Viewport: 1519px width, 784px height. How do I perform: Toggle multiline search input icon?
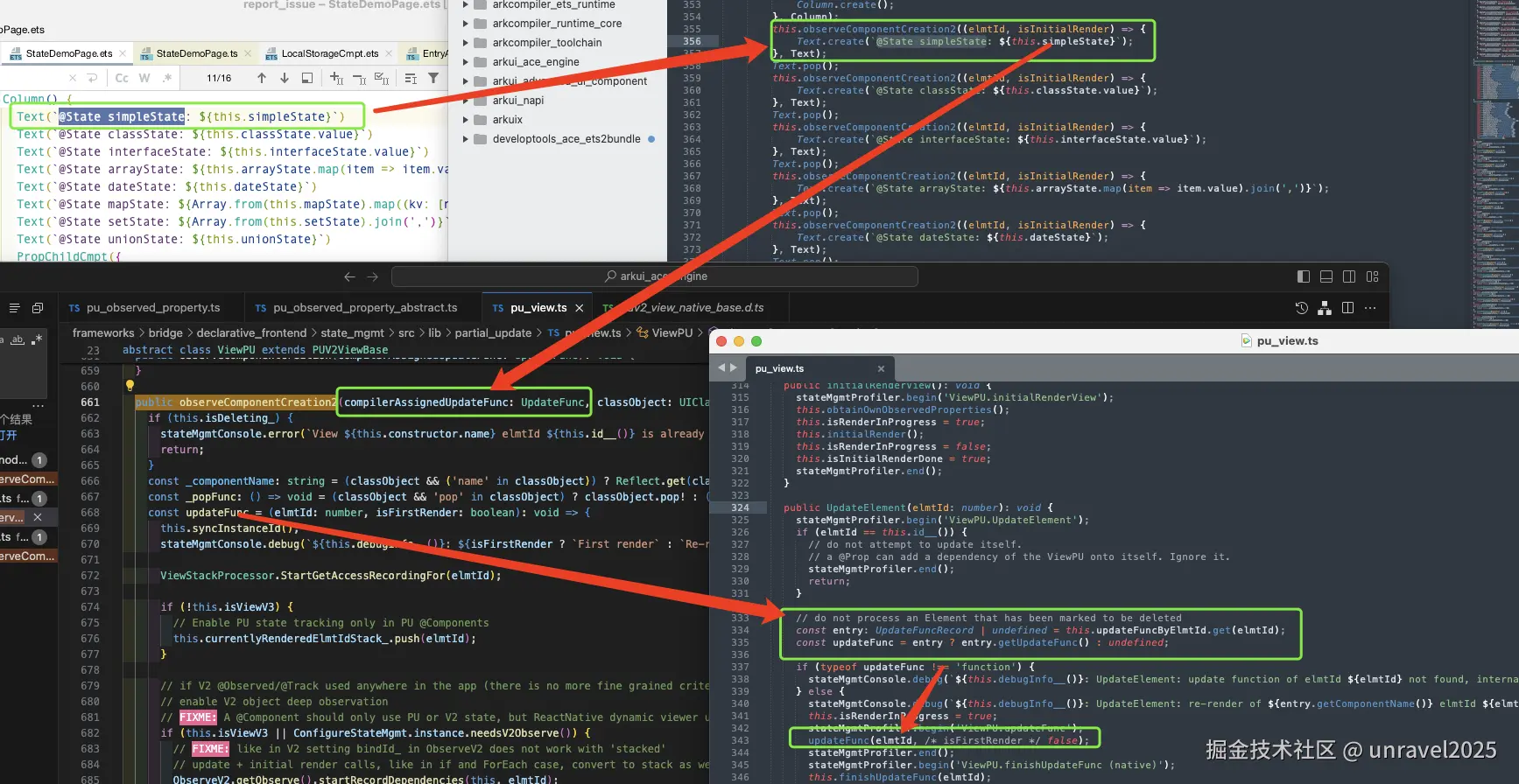[x=411, y=78]
